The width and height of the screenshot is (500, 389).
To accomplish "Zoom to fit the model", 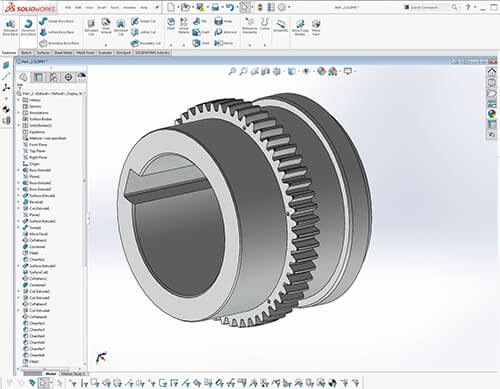I will click(232, 71).
